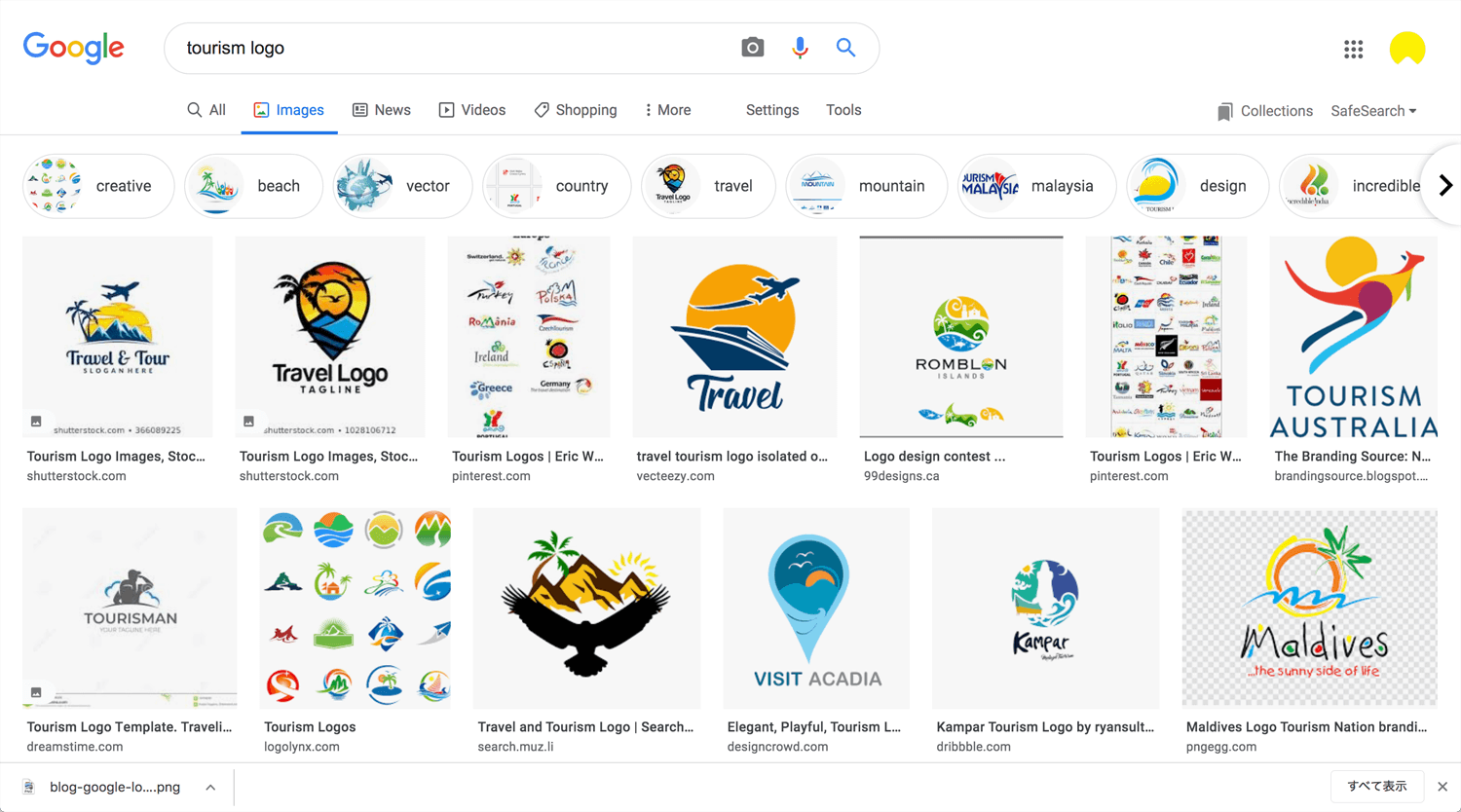Click the licensable badge on the Tourisman thumbnail
Screen dimensions: 1461x812
[x=36, y=692]
